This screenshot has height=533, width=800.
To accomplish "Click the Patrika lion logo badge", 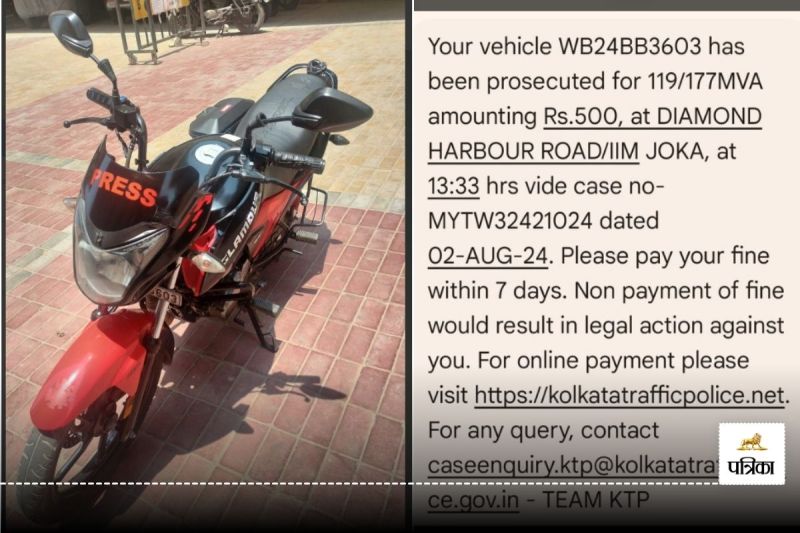I will [752, 454].
